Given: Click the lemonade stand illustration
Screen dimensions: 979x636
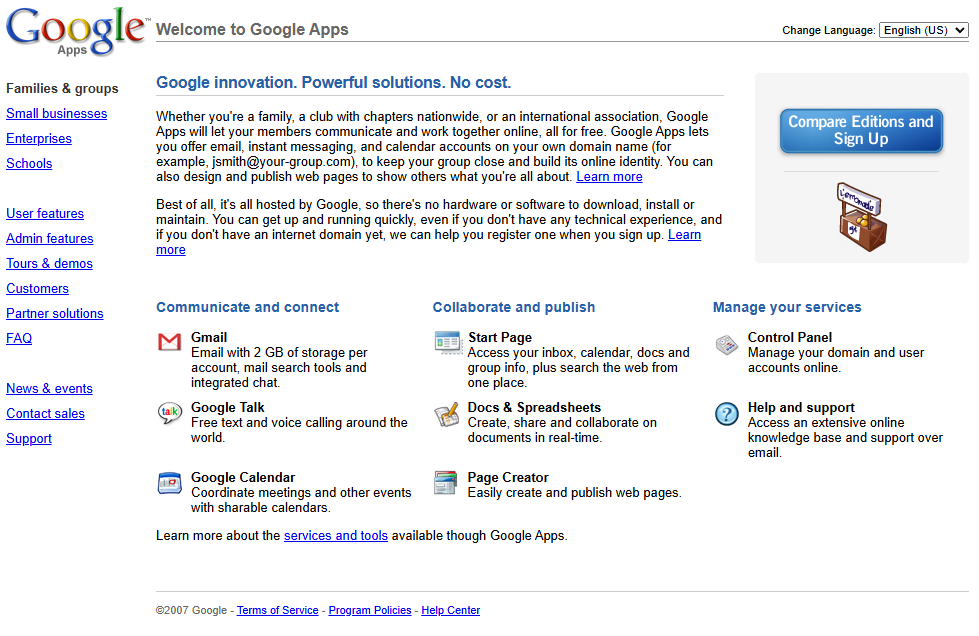Looking at the screenshot, I should tap(860, 215).
